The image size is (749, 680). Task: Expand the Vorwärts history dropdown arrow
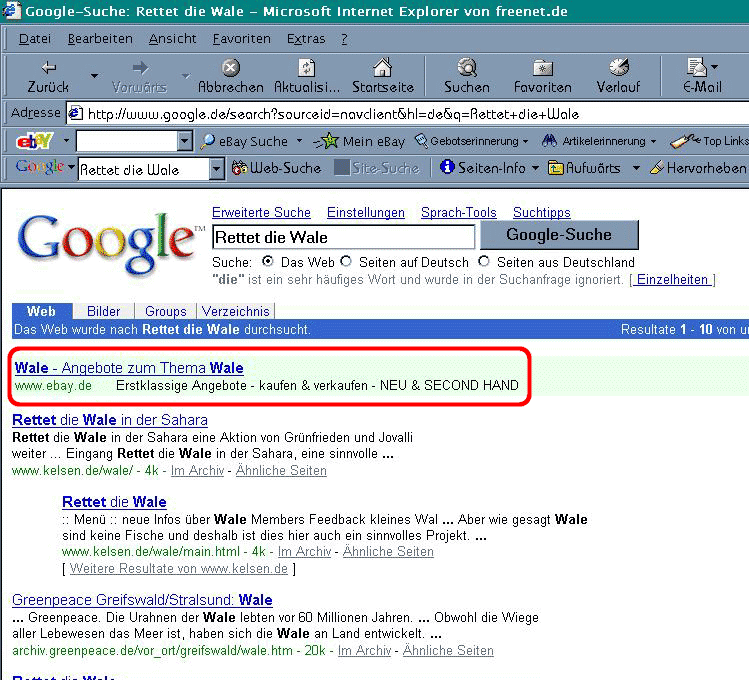tap(186, 76)
